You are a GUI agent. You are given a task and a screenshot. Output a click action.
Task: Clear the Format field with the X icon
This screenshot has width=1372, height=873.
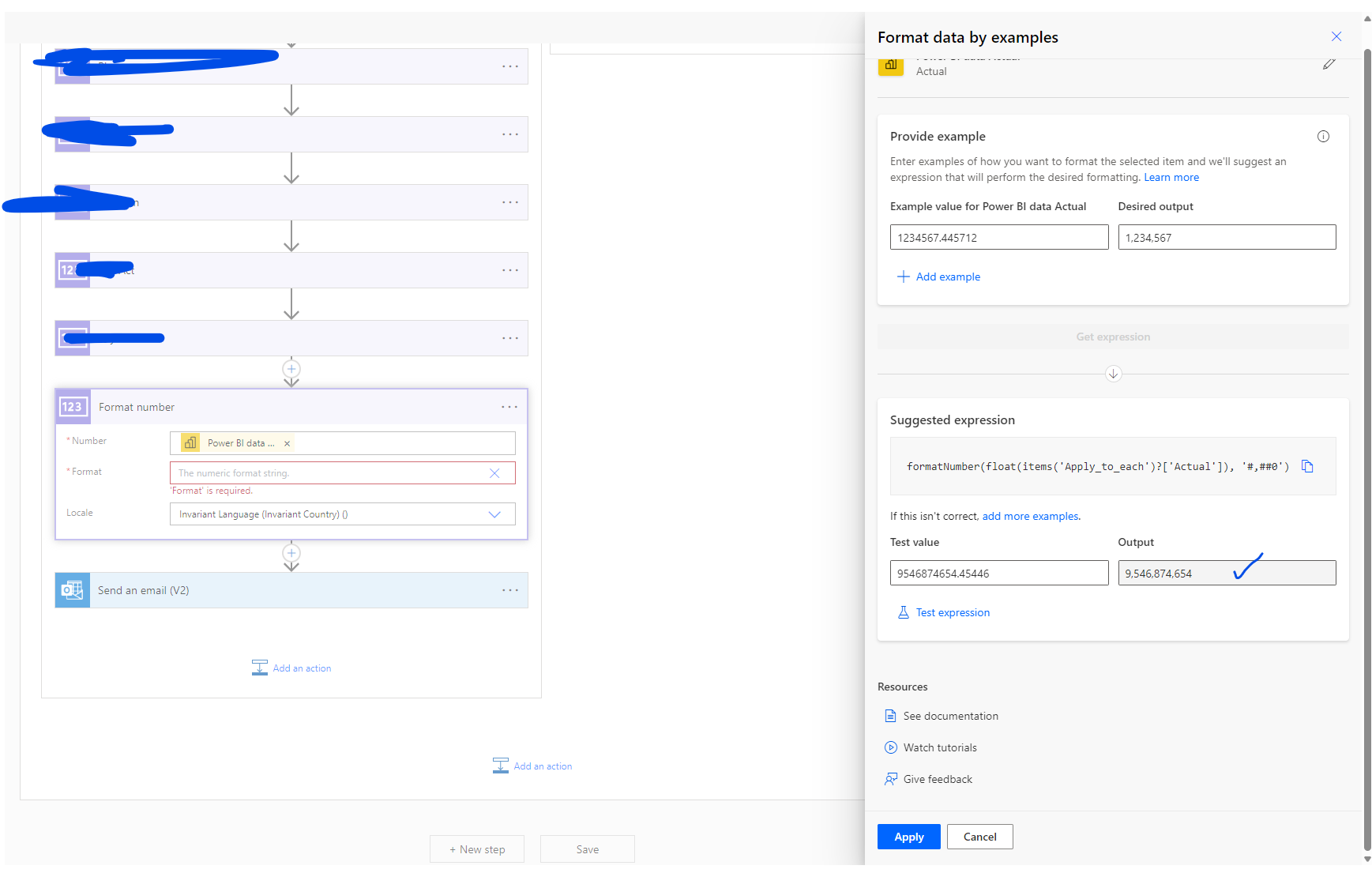click(x=494, y=473)
